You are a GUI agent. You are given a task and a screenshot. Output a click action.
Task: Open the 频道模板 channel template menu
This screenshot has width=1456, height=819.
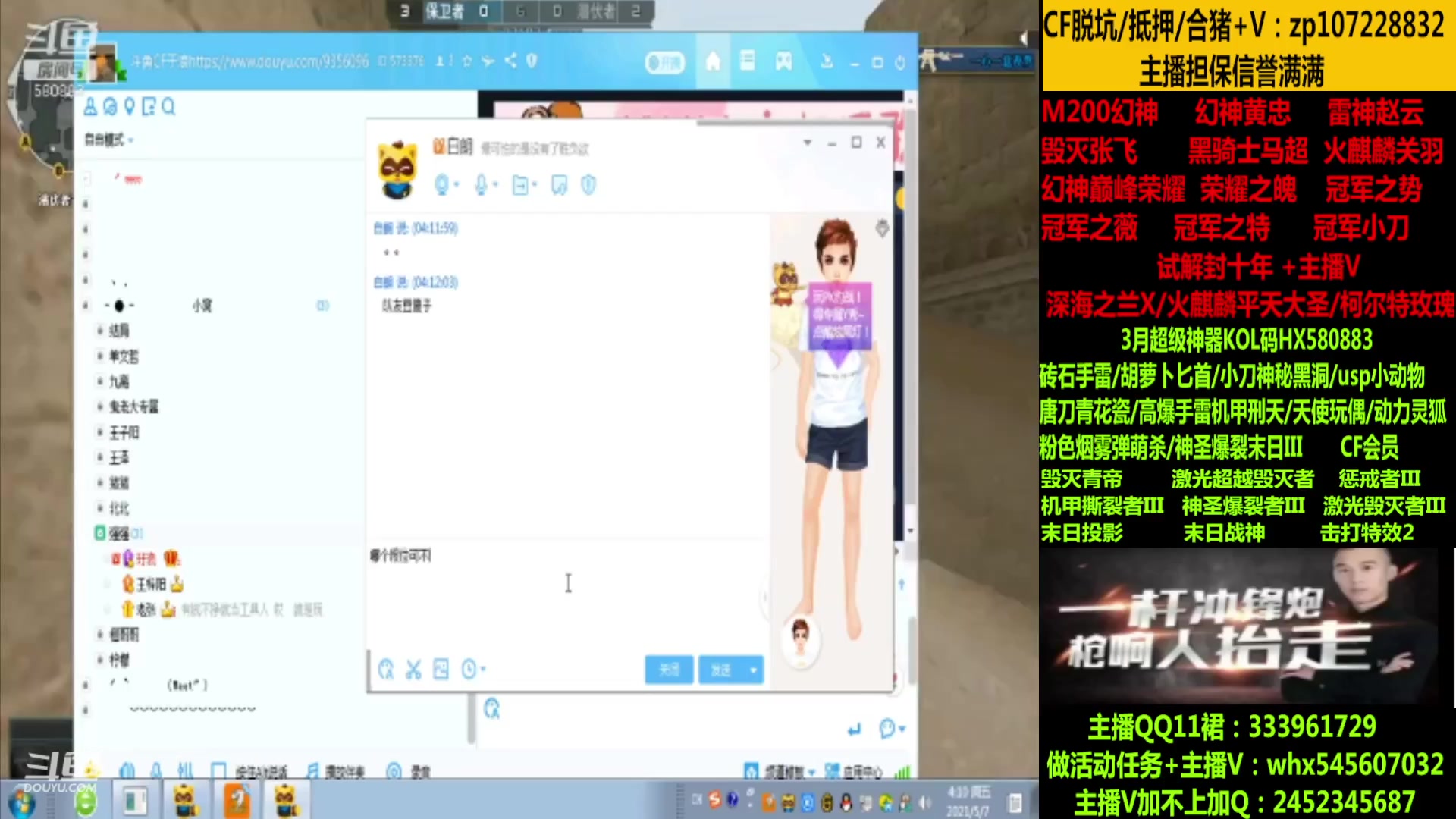[779, 771]
